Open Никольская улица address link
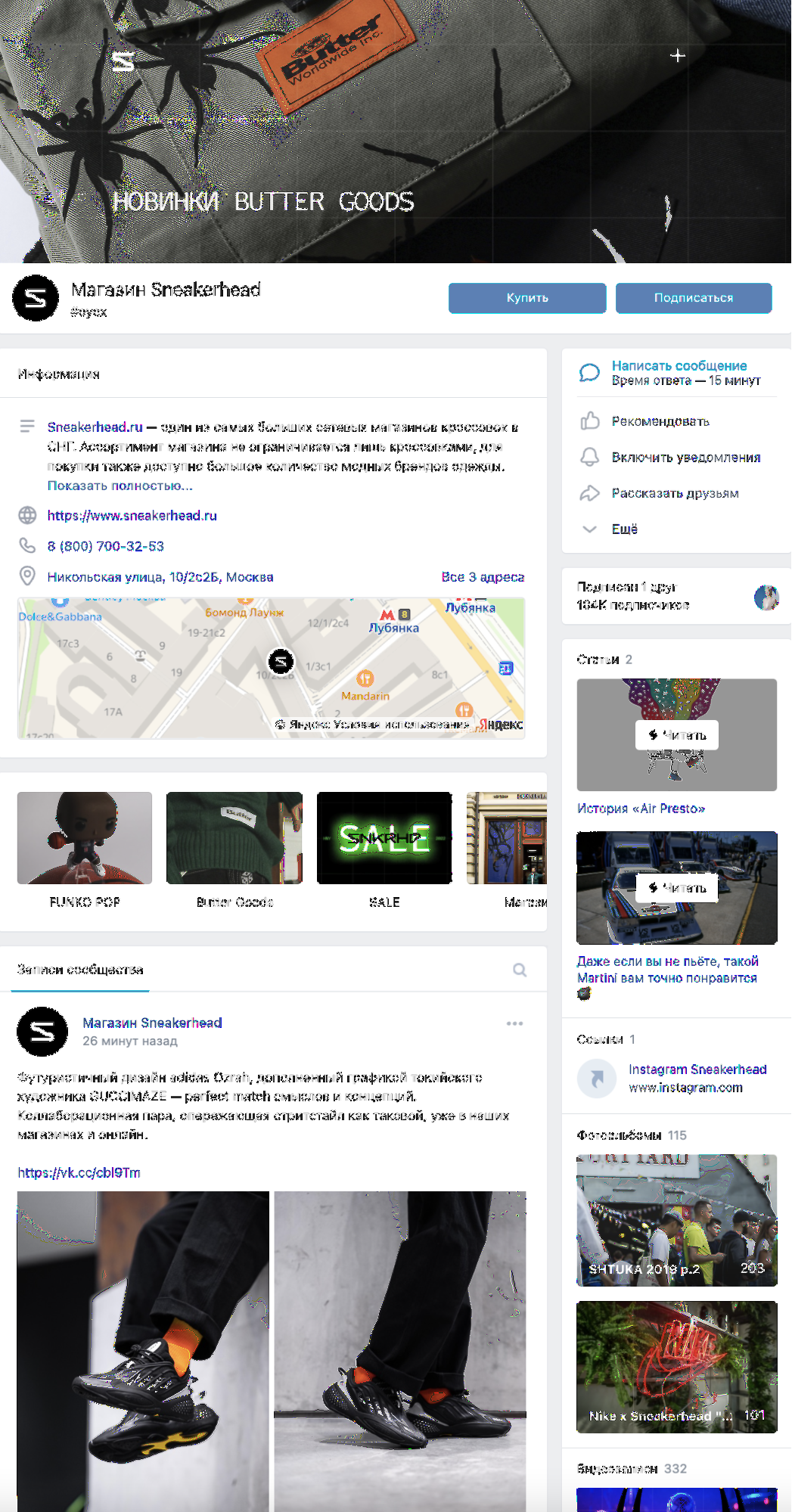The height and width of the screenshot is (1512, 792). coord(160,577)
